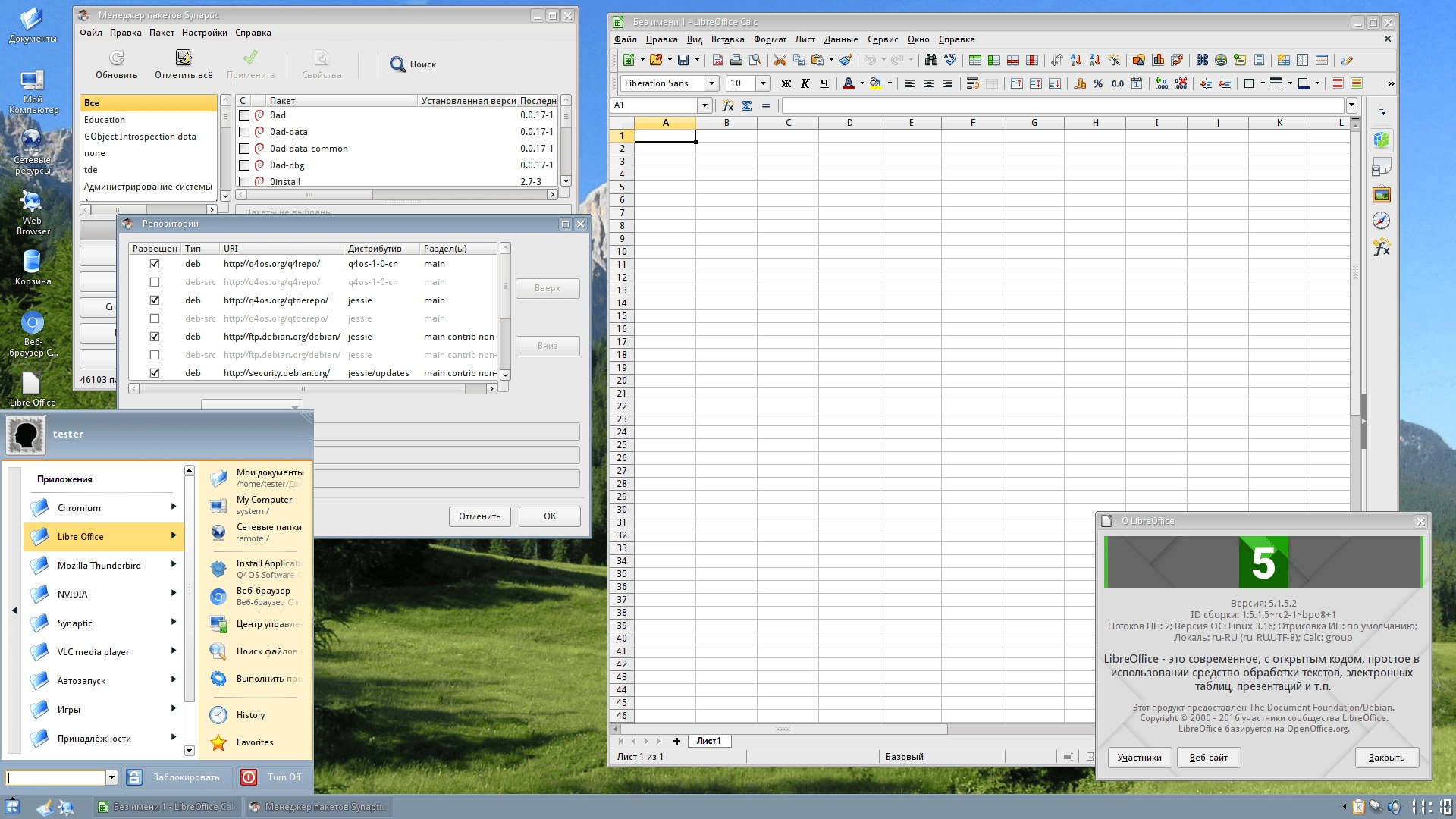Run the spelling check ABC icon
This screenshot has height=819, width=1456.
(950, 61)
